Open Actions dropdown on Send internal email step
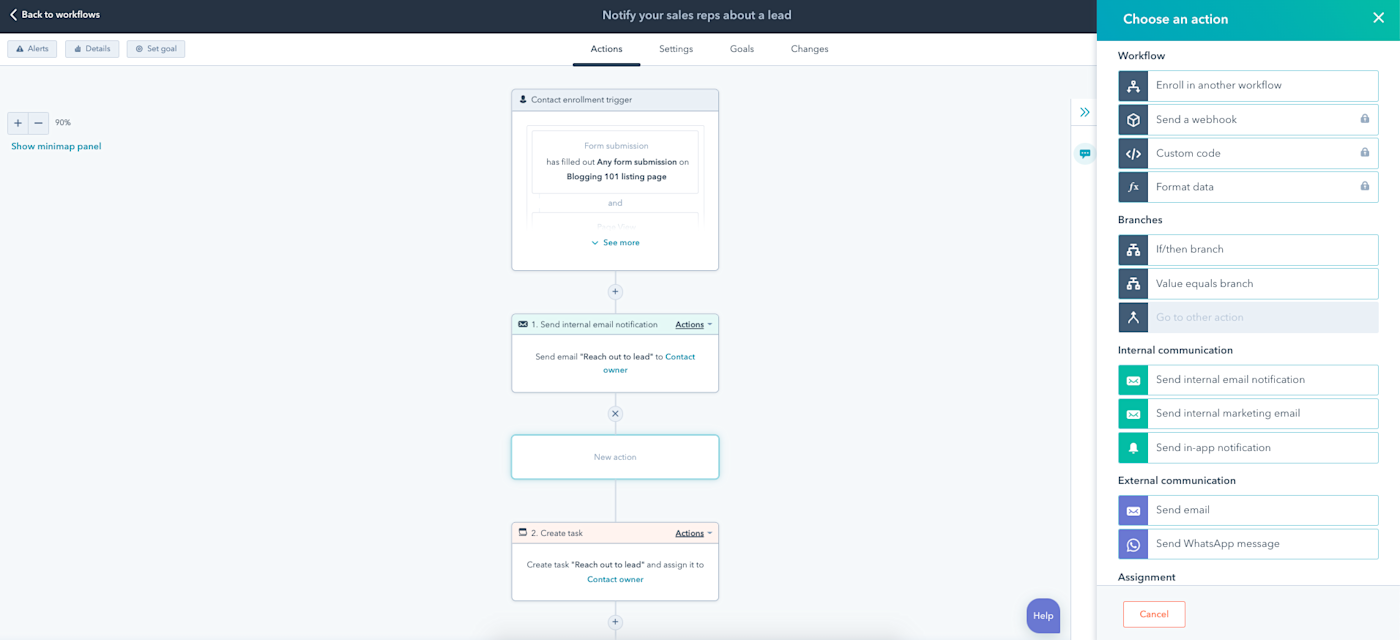Screen dimensions: 1400x640 (x=693, y=325)
